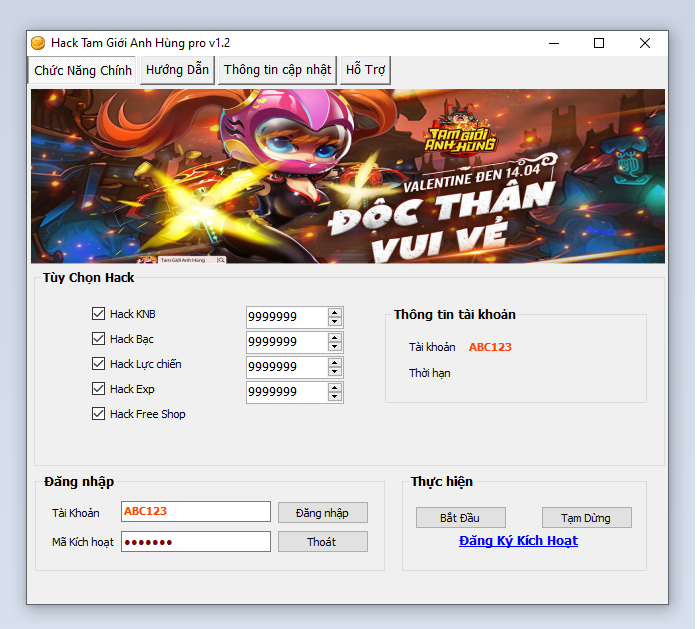The height and width of the screenshot is (629, 697).
Task: Increase Hack Lực chiến value up arrow
Action: (x=335, y=362)
